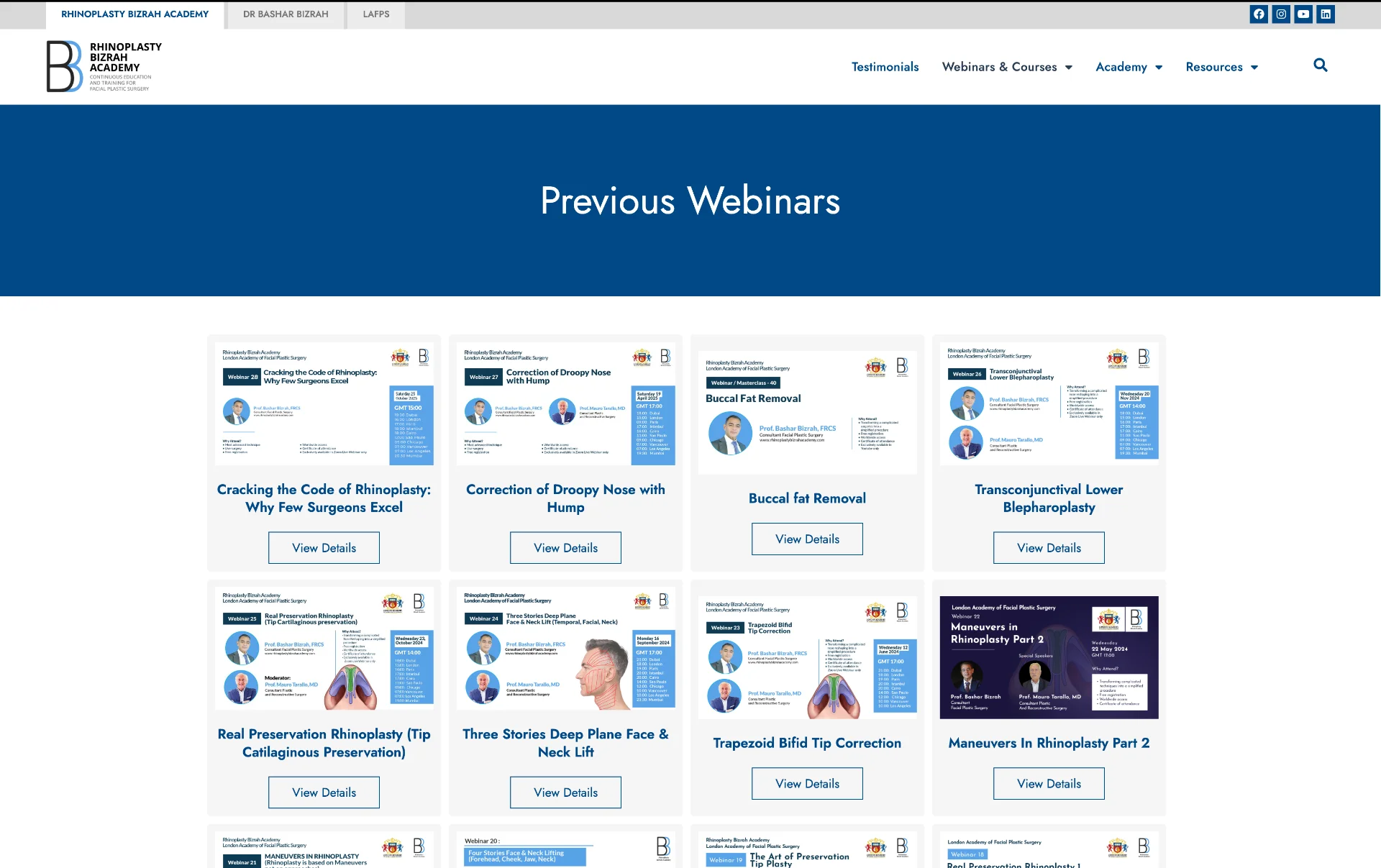Click the search magnifier icon
1381x868 pixels.
(1321, 65)
